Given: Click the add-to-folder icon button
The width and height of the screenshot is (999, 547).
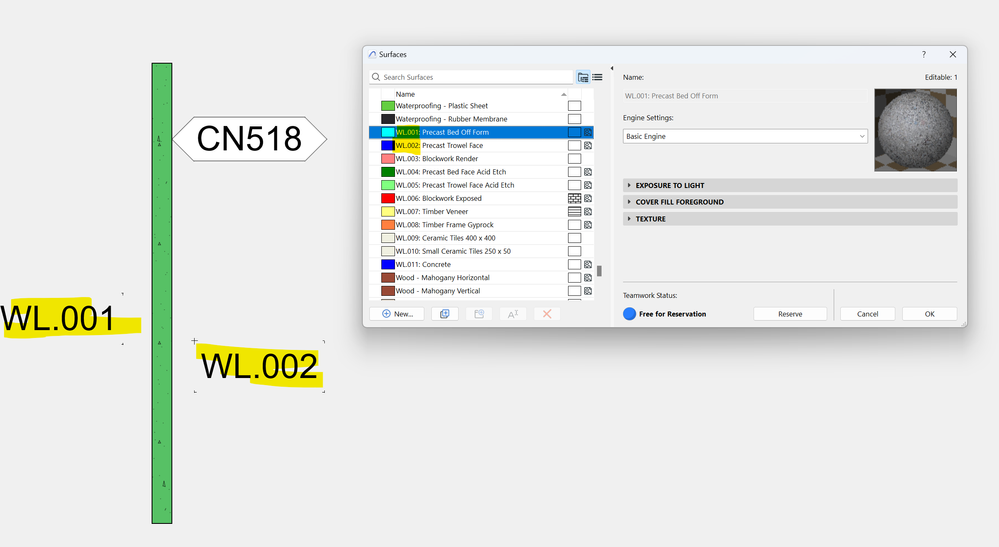Looking at the screenshot, I should 479,314.
